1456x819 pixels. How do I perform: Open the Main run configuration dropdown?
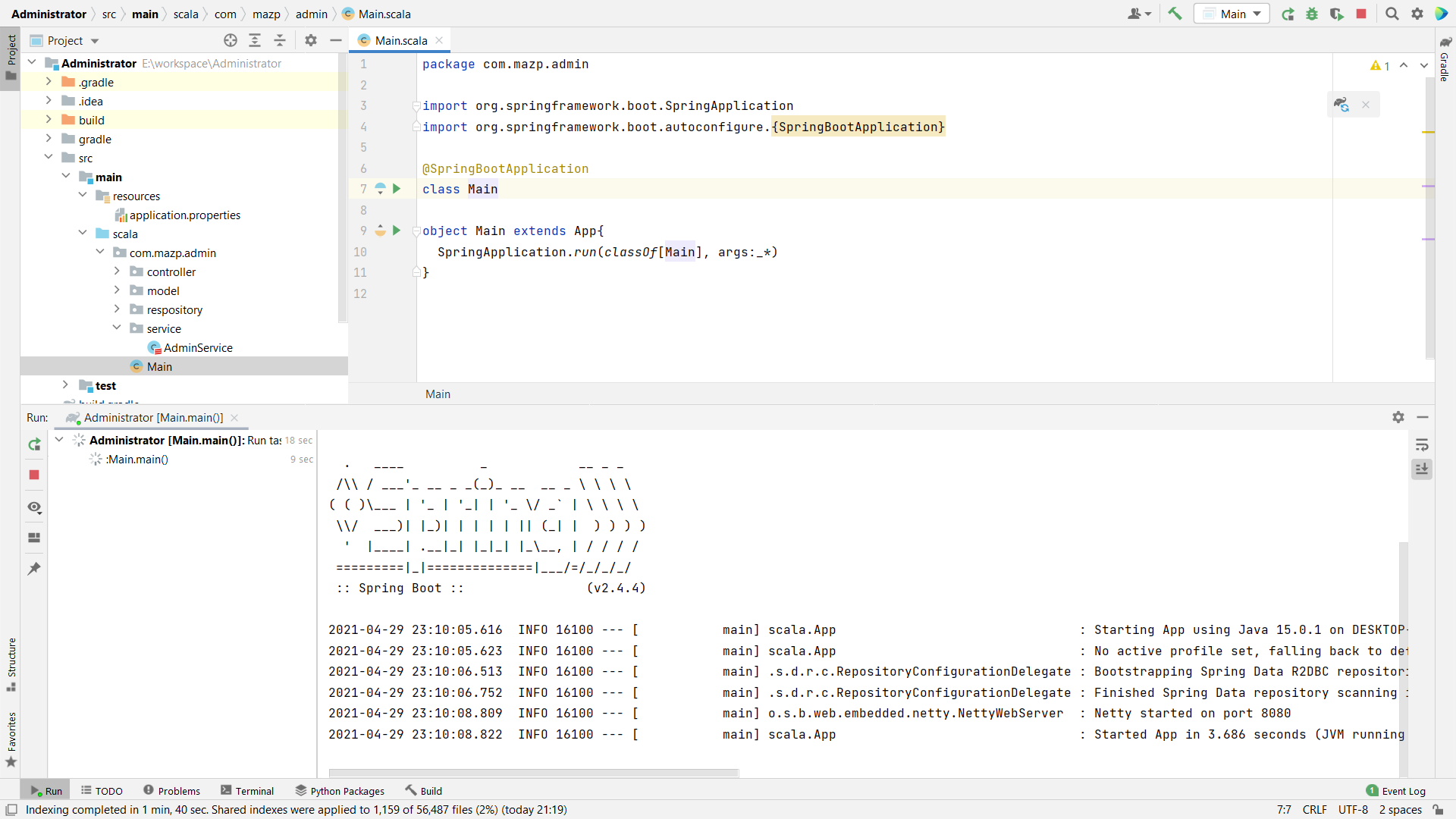coord(1232,14)
